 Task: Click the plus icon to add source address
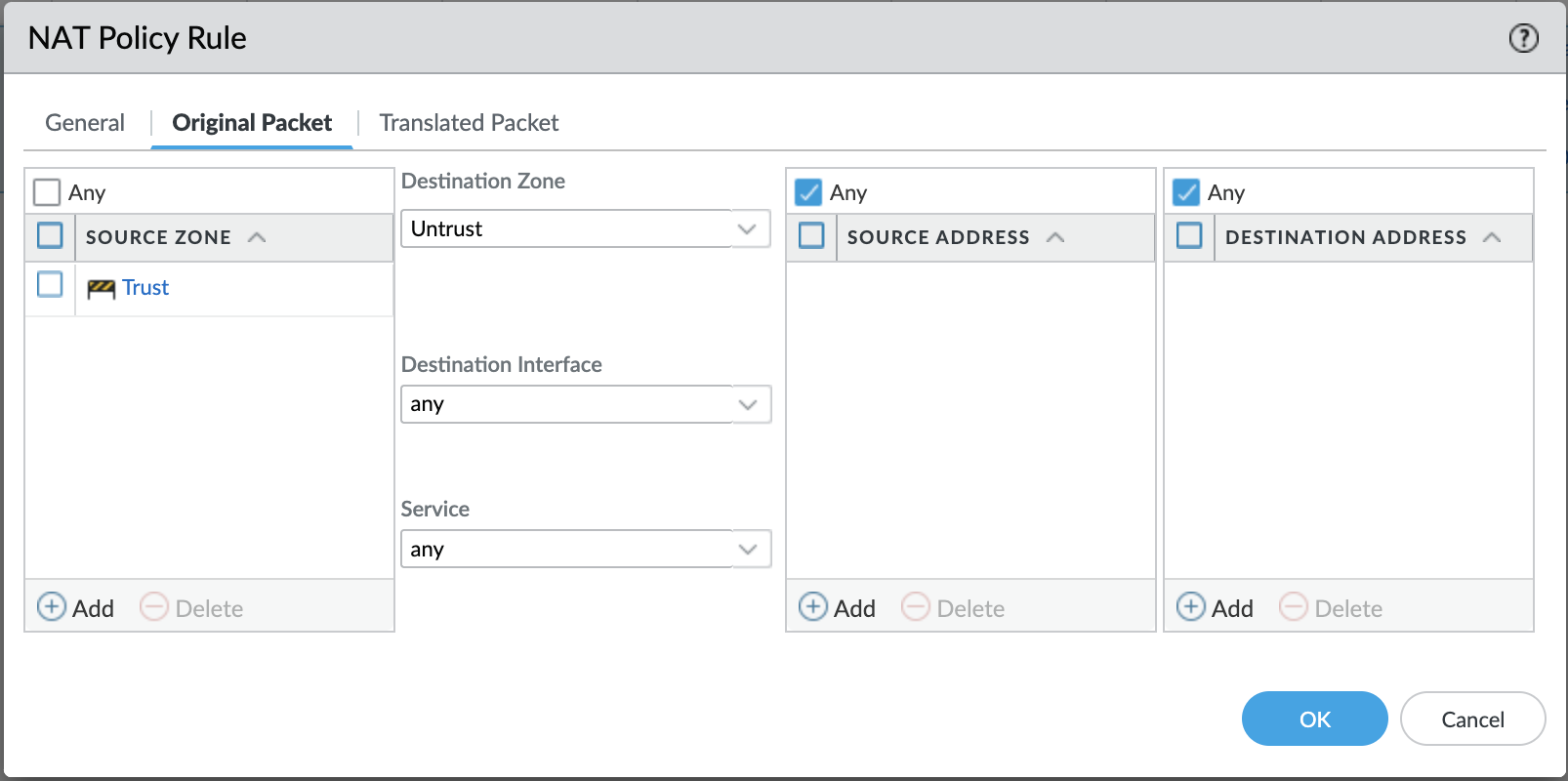[x=812, y=607]
